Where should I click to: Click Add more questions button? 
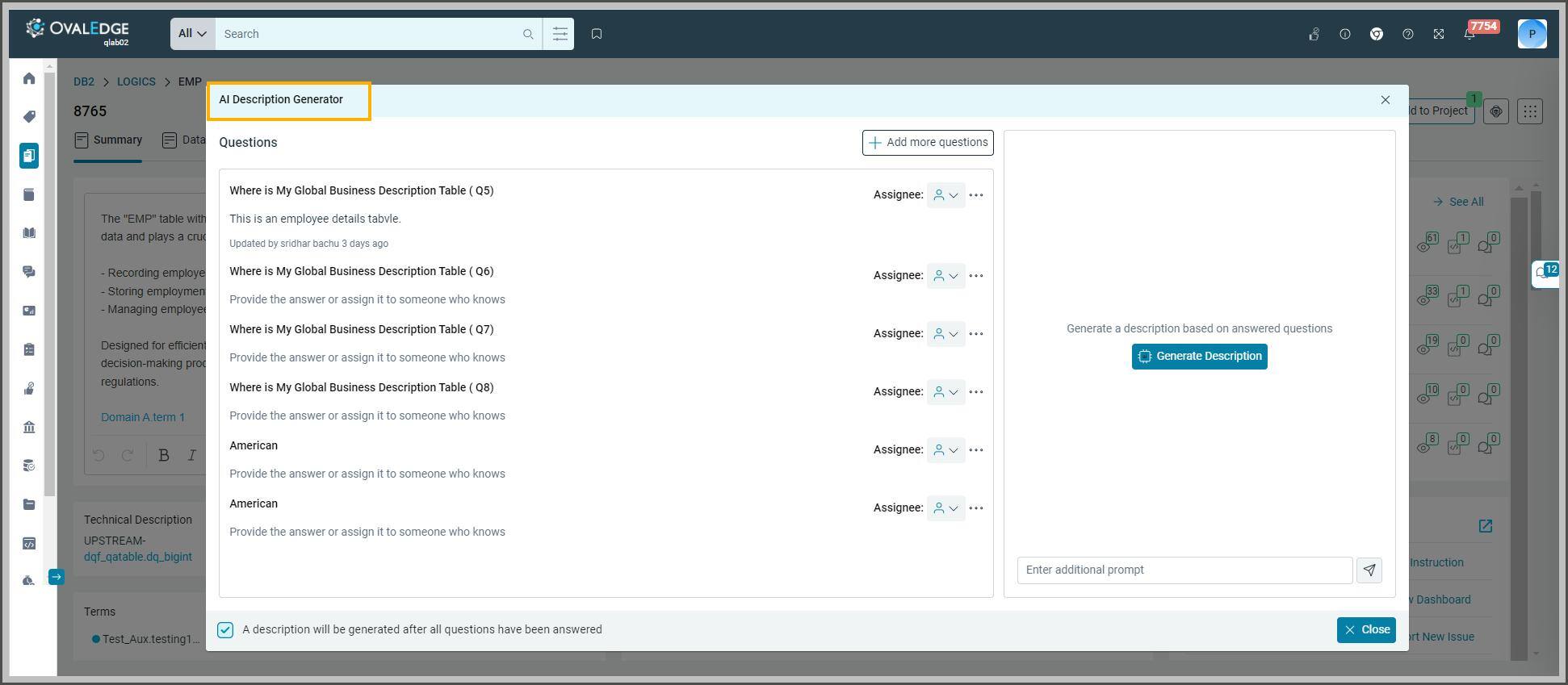tap(928, 143)
